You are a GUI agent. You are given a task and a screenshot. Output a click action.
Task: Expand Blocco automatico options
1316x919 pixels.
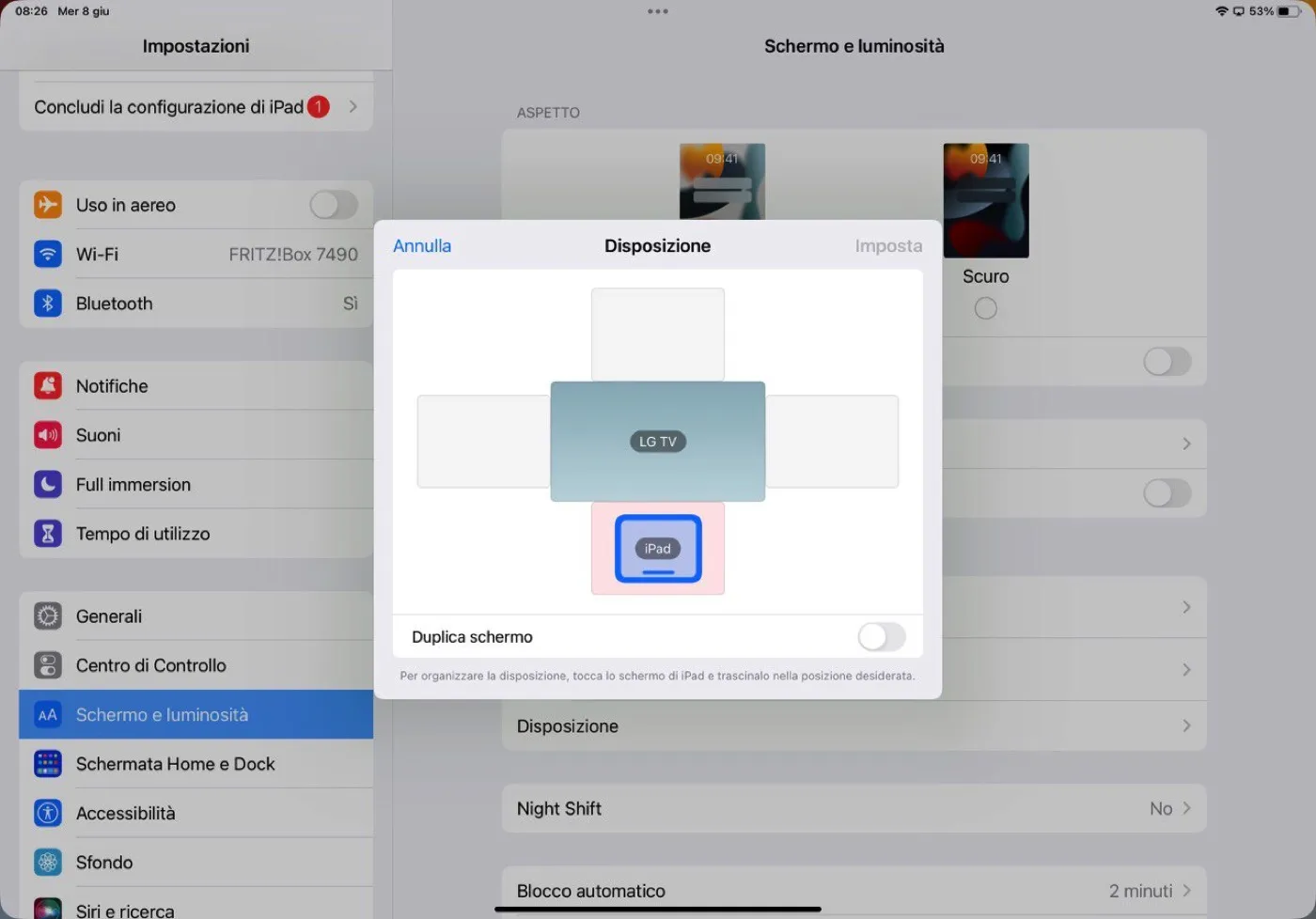(1188, 890)
